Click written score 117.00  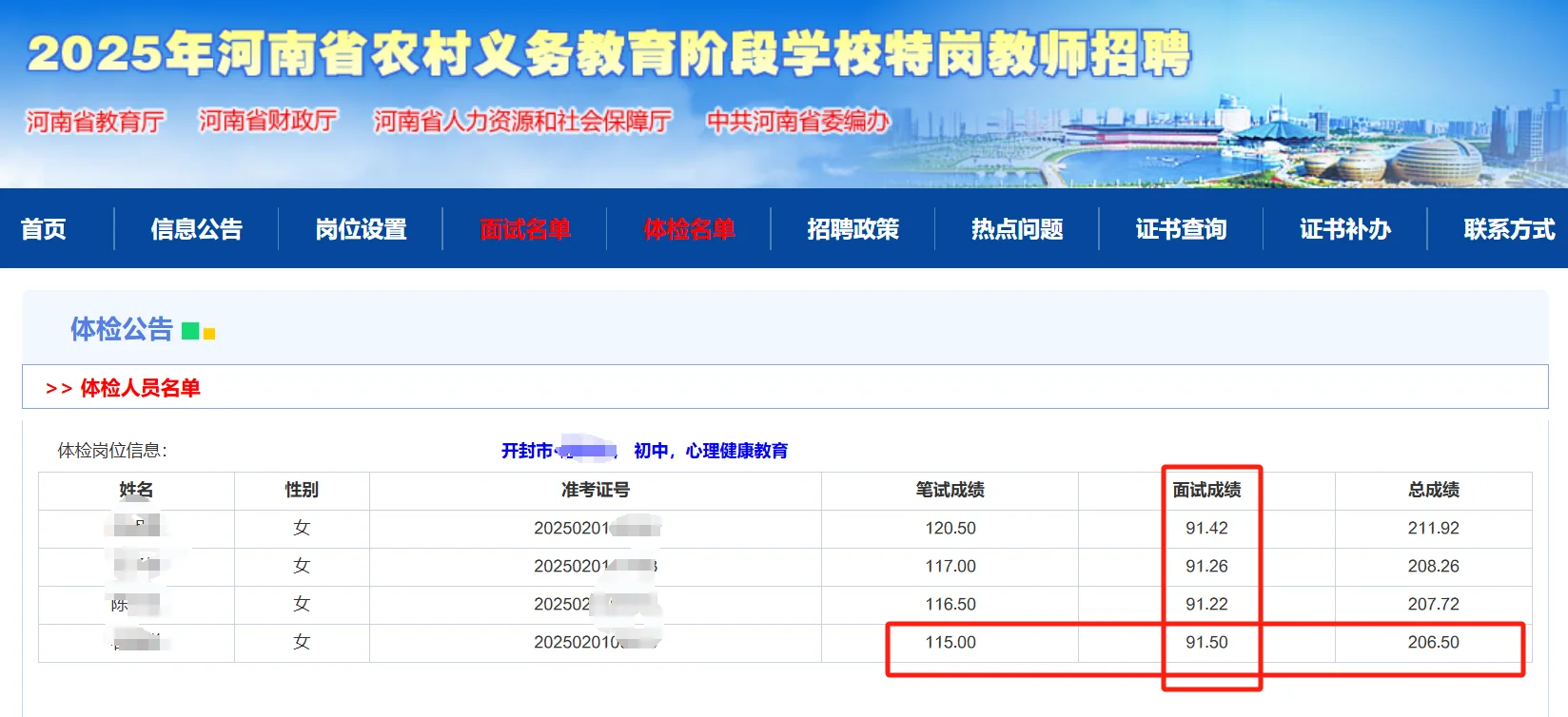point(951,566)
